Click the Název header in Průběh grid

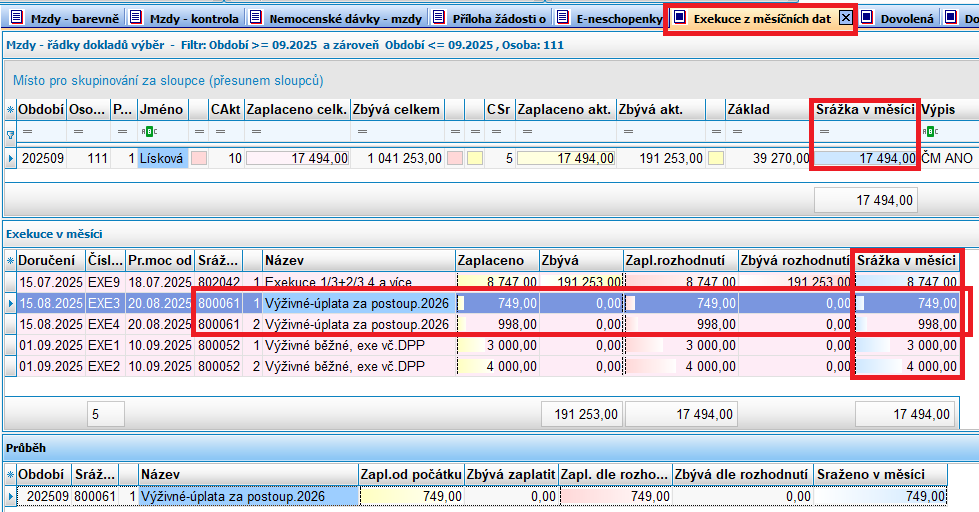point(247,474)
